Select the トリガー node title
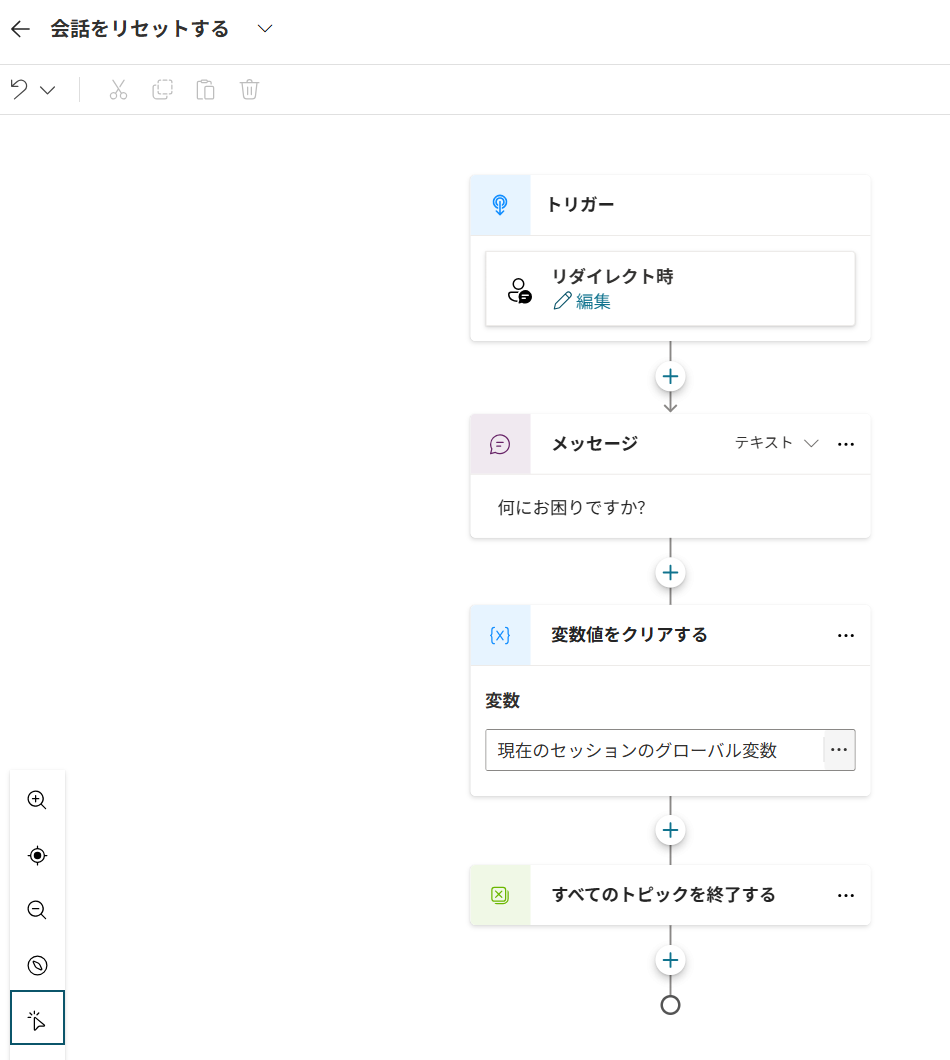 (x=580, y=205)
